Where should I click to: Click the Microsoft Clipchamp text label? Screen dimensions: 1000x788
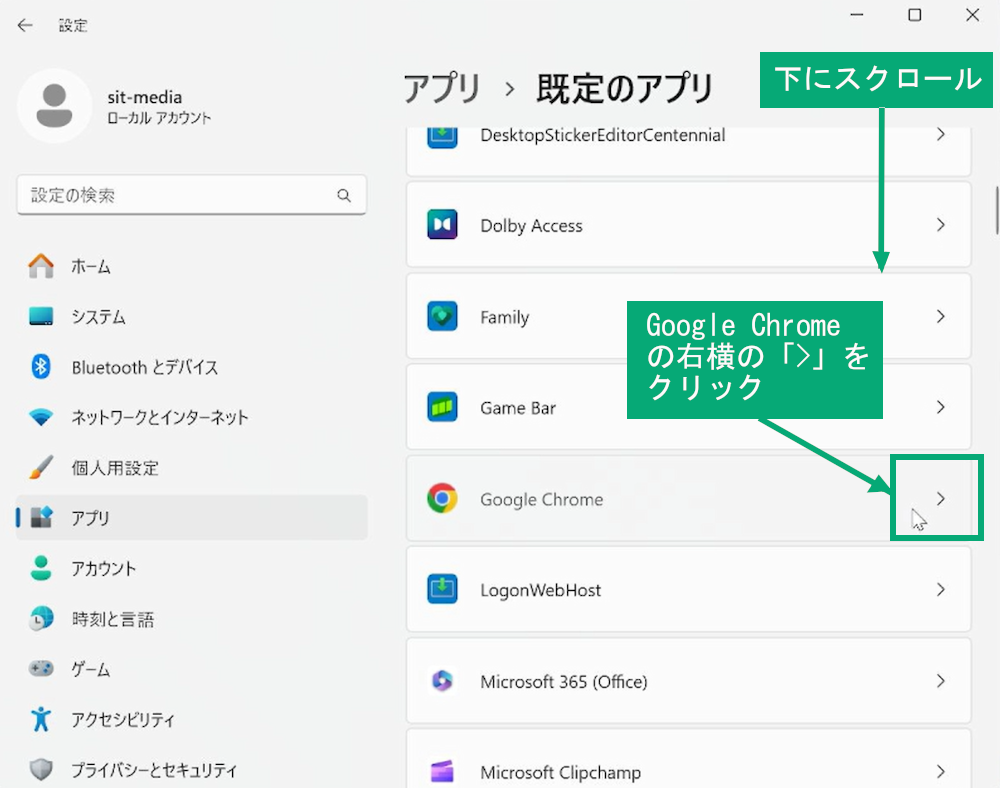(x=561, y=773)
